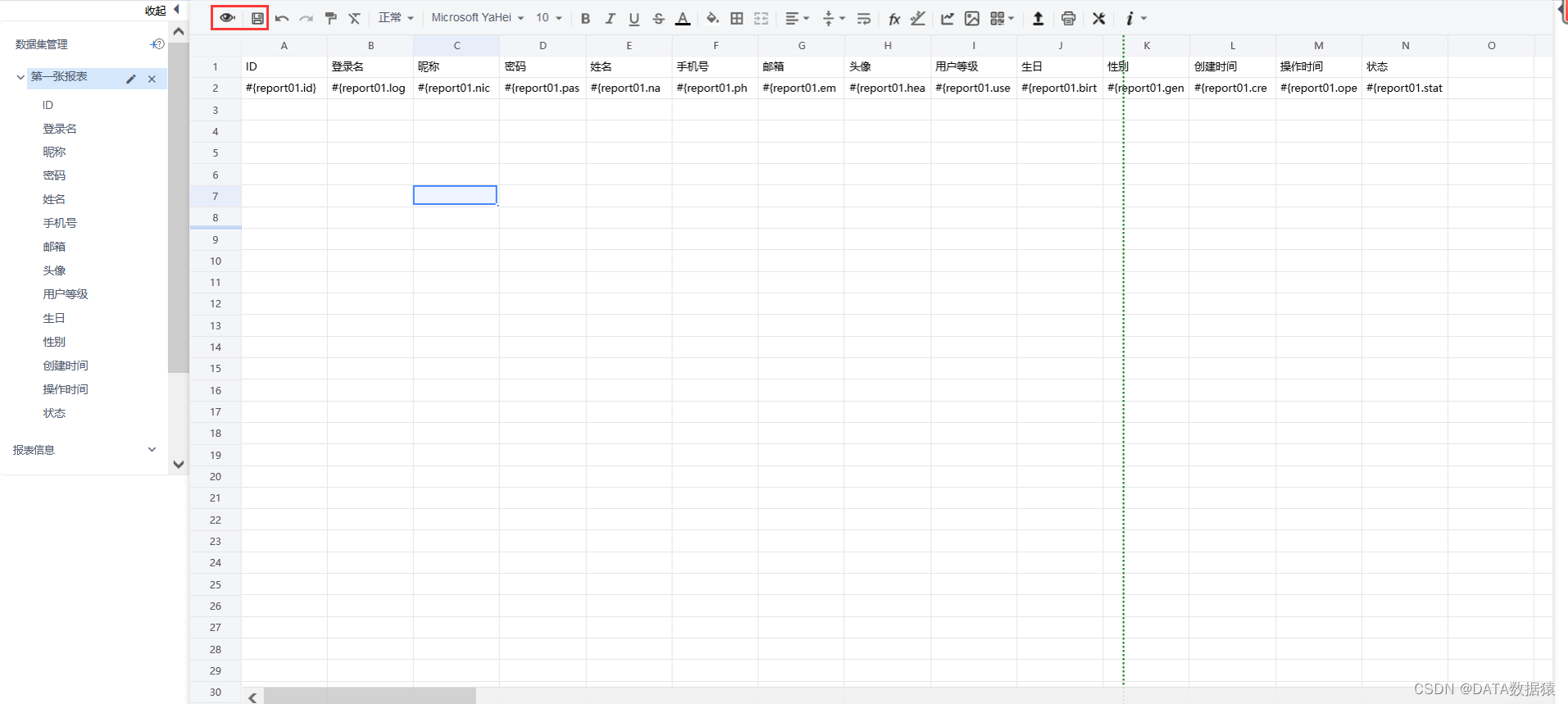1568x704 pixels.
Task: Select the 第一张报表 dataset node
Action: [x=59, y=76]
